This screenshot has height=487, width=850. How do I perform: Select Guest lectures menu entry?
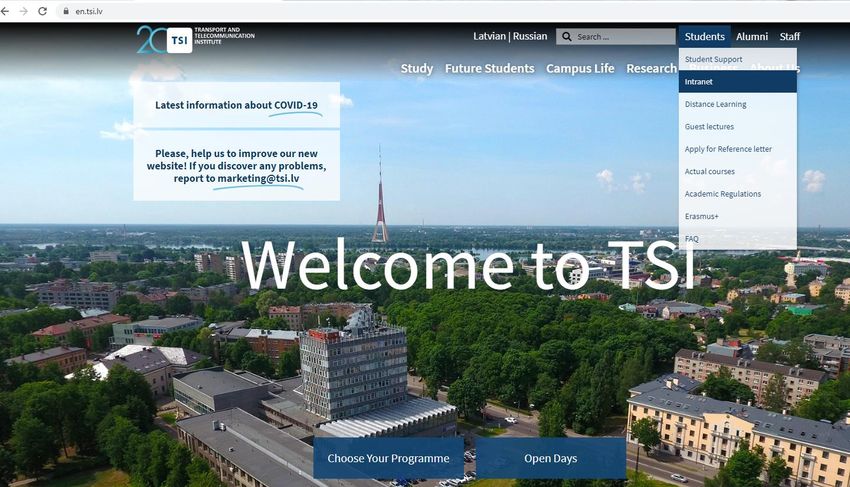point(737,126)
